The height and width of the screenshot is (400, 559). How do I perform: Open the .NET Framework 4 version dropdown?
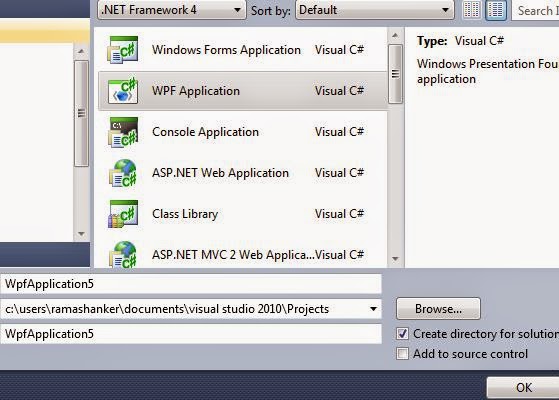coord(171,10)
